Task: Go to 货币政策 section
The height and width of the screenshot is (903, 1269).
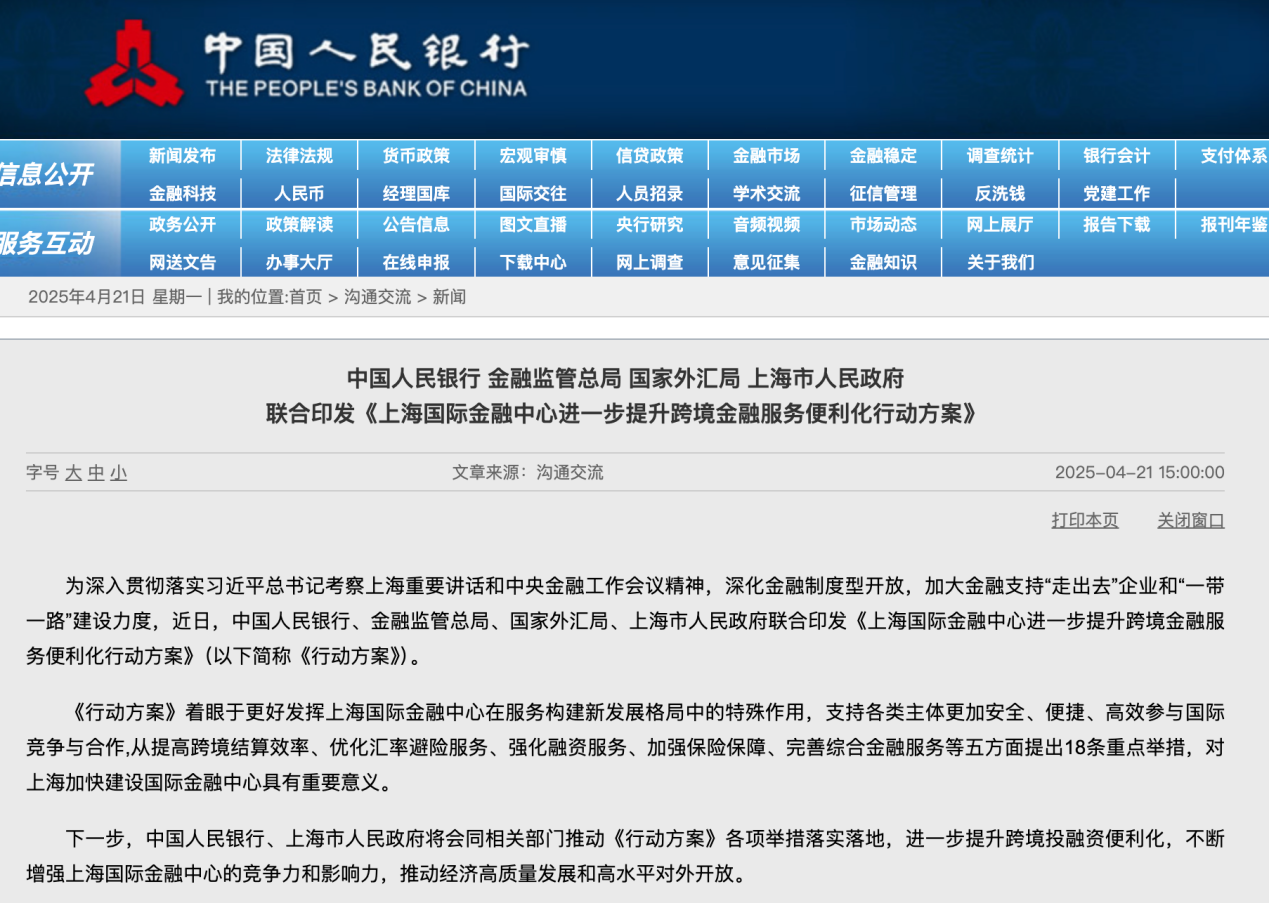Action: [416, 156]
